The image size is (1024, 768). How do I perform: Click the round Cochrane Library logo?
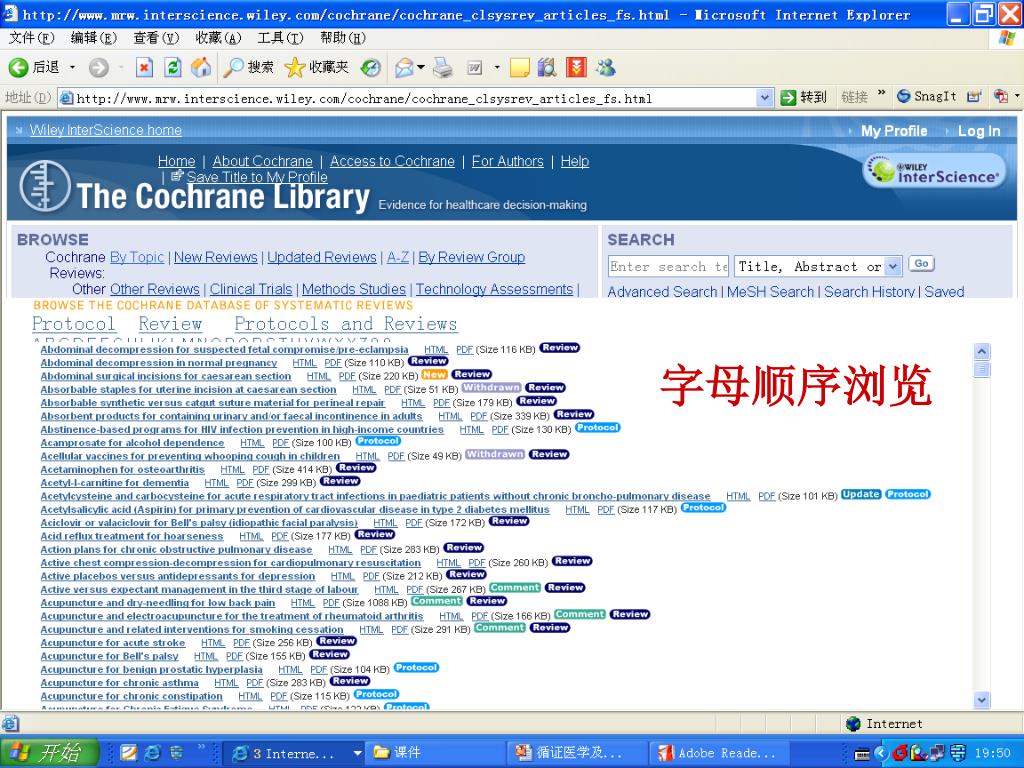tap(44, 185)
